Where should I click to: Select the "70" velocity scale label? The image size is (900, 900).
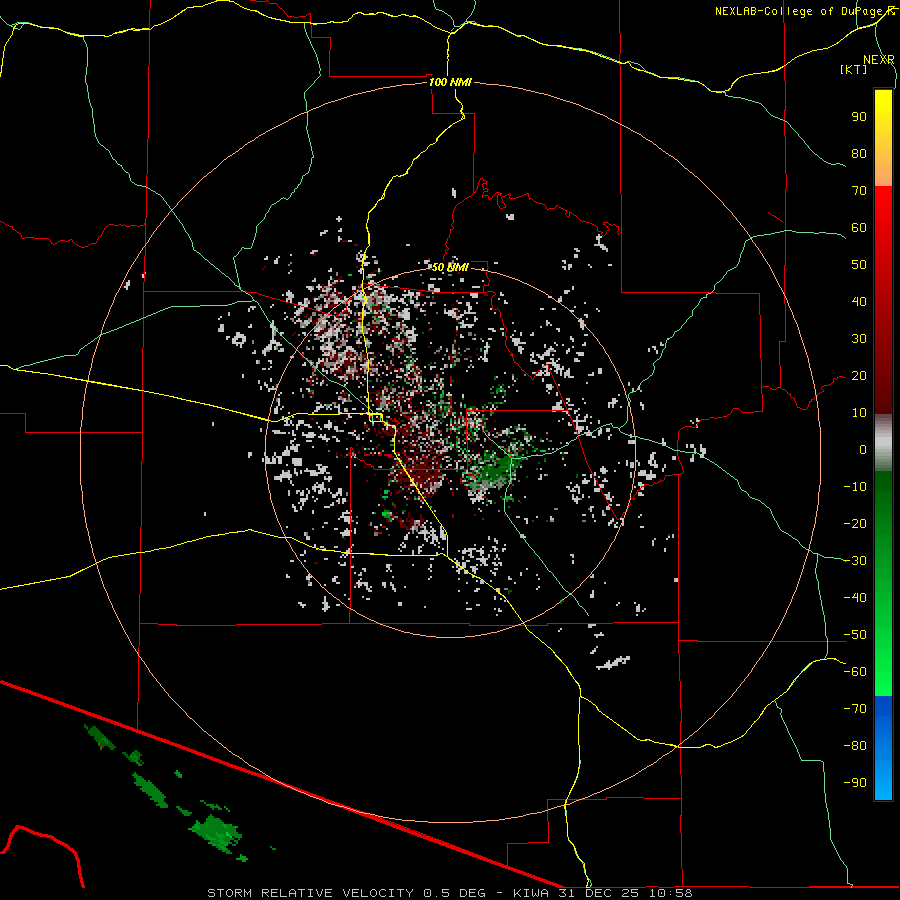tap(859, 191)
